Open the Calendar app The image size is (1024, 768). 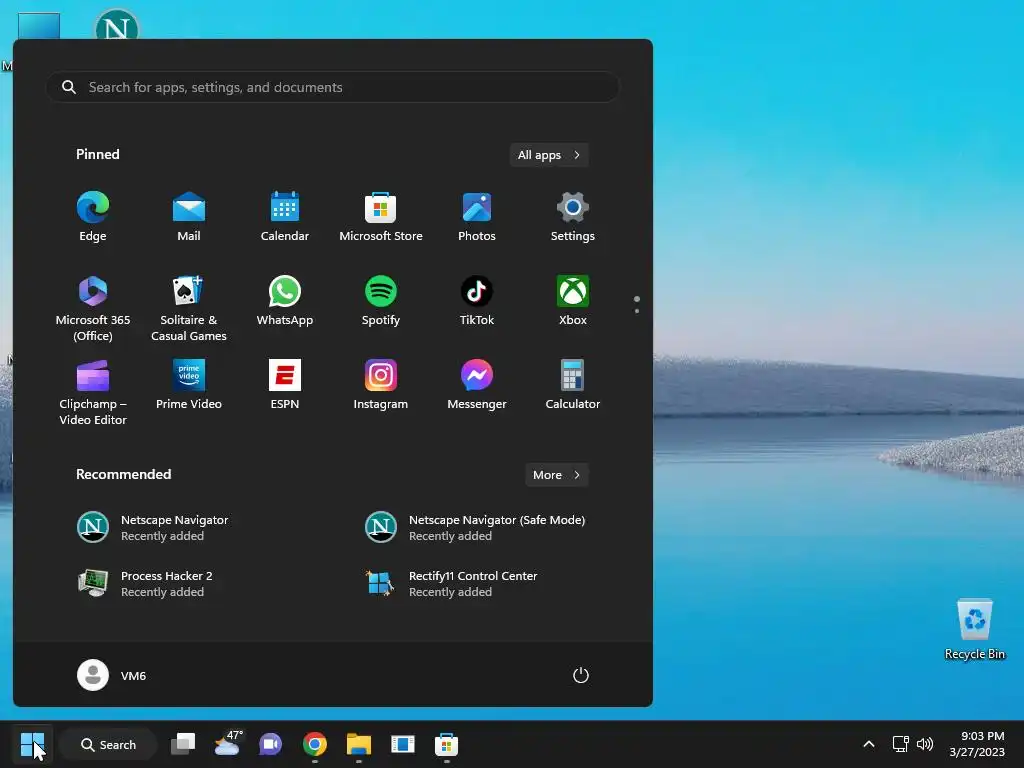point(285,217)
